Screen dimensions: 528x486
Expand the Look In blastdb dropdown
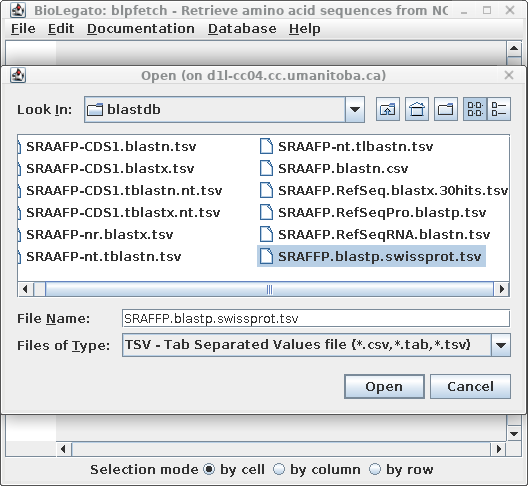355,109
